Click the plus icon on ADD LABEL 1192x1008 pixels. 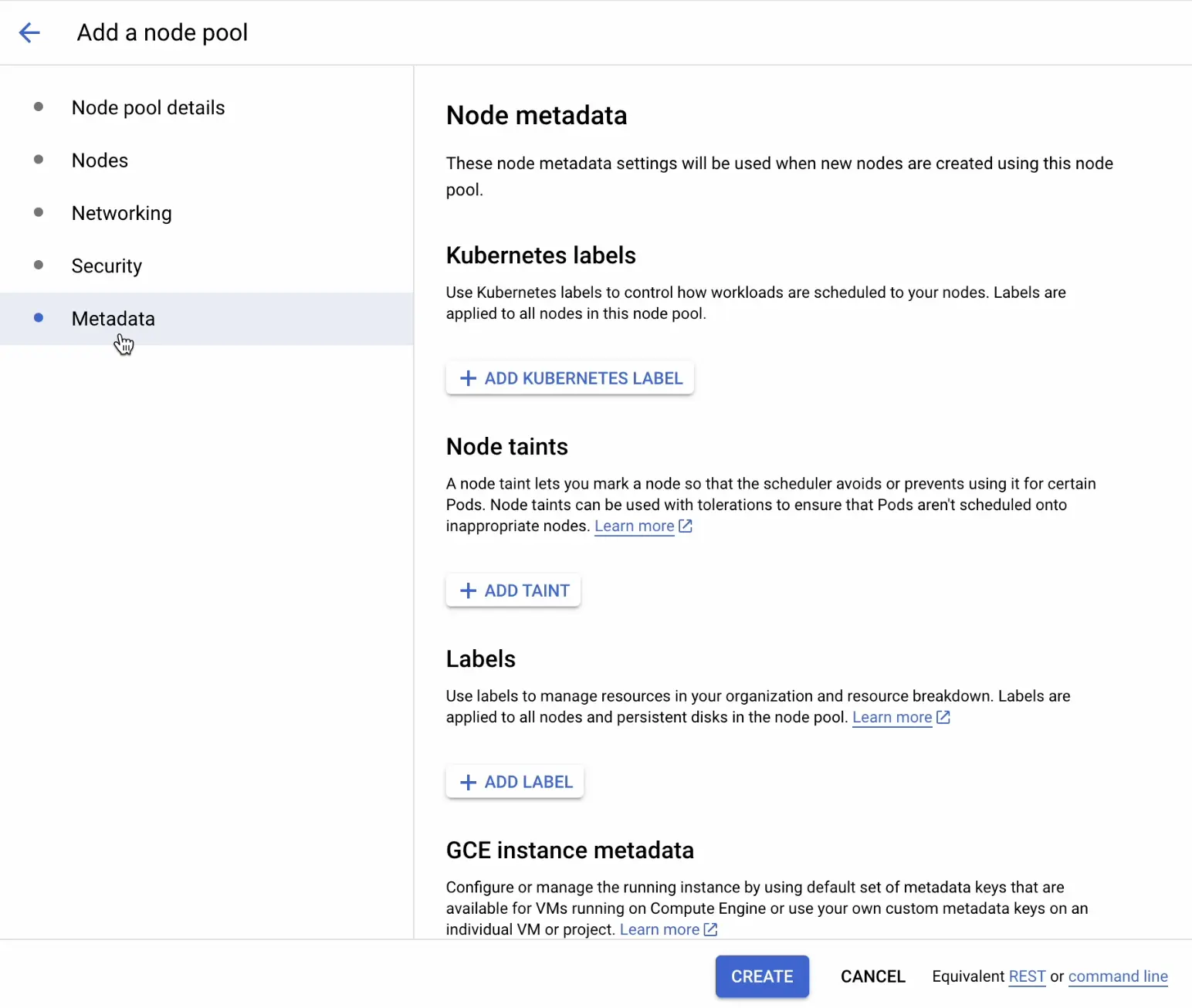click(468, 782)
